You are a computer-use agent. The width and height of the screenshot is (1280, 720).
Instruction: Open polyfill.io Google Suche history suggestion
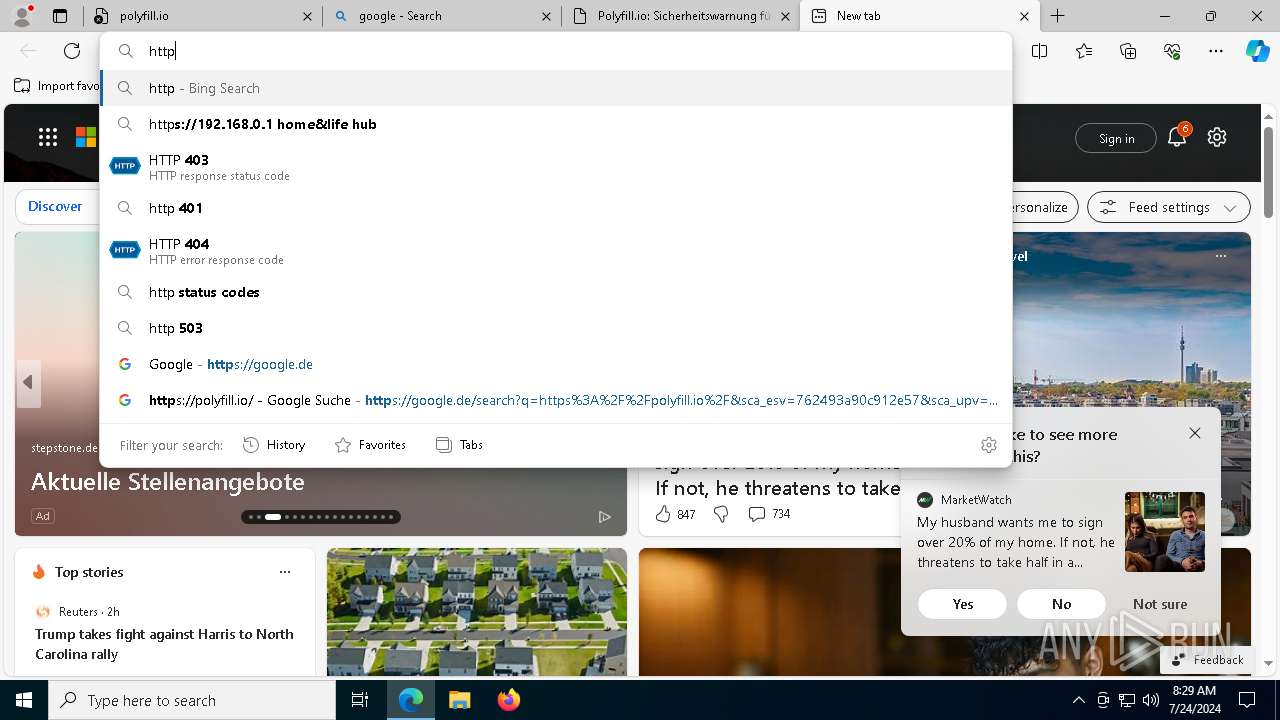[556, 400]
